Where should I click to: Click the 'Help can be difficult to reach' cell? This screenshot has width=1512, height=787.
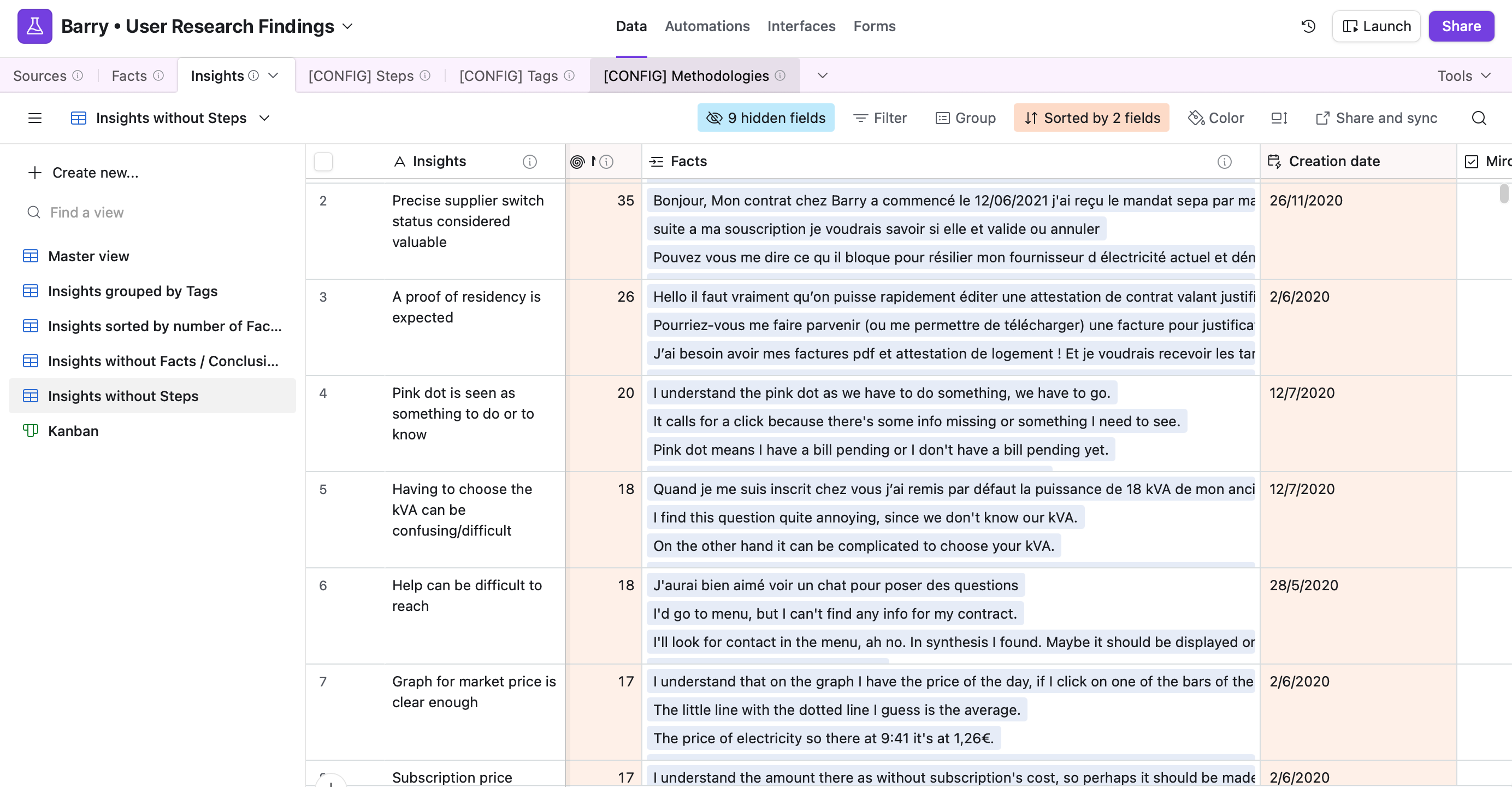point(474,615)
